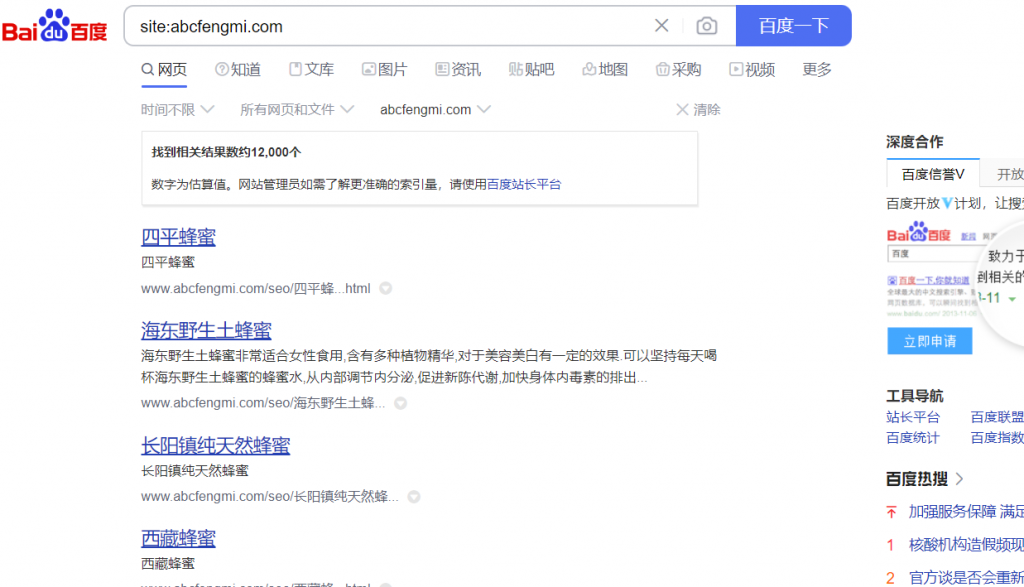Open 资讯 via its news icon
This screenshot has height=587, width=1024.
[441, 69]
